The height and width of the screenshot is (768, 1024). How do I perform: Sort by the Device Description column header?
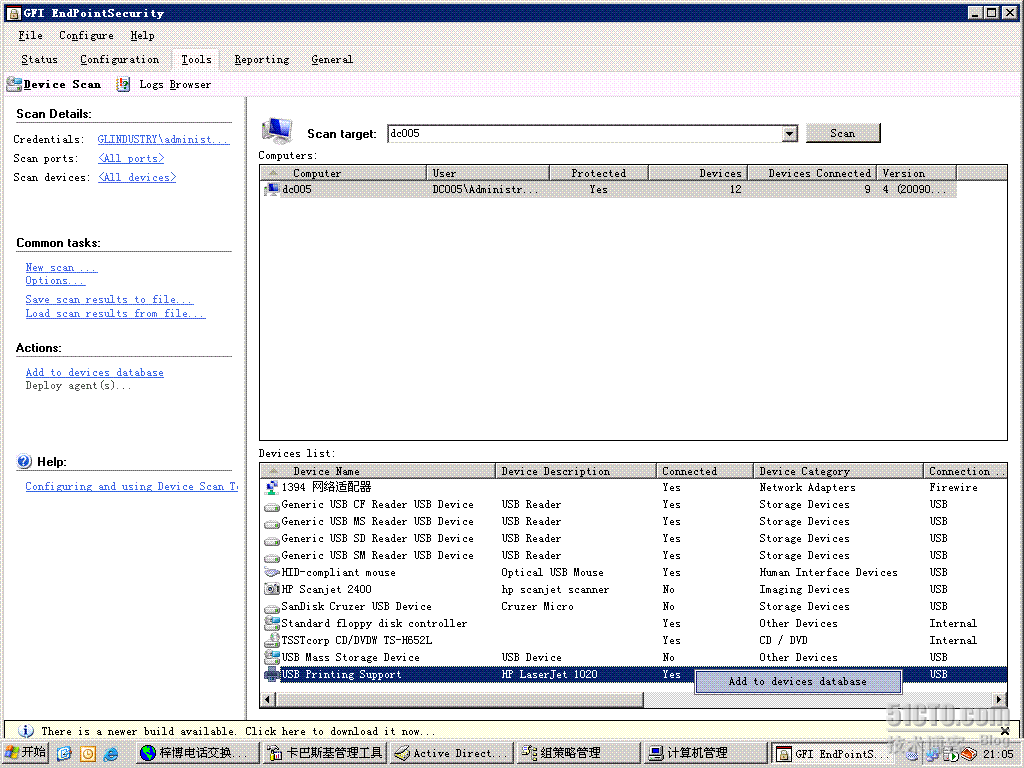575,471
